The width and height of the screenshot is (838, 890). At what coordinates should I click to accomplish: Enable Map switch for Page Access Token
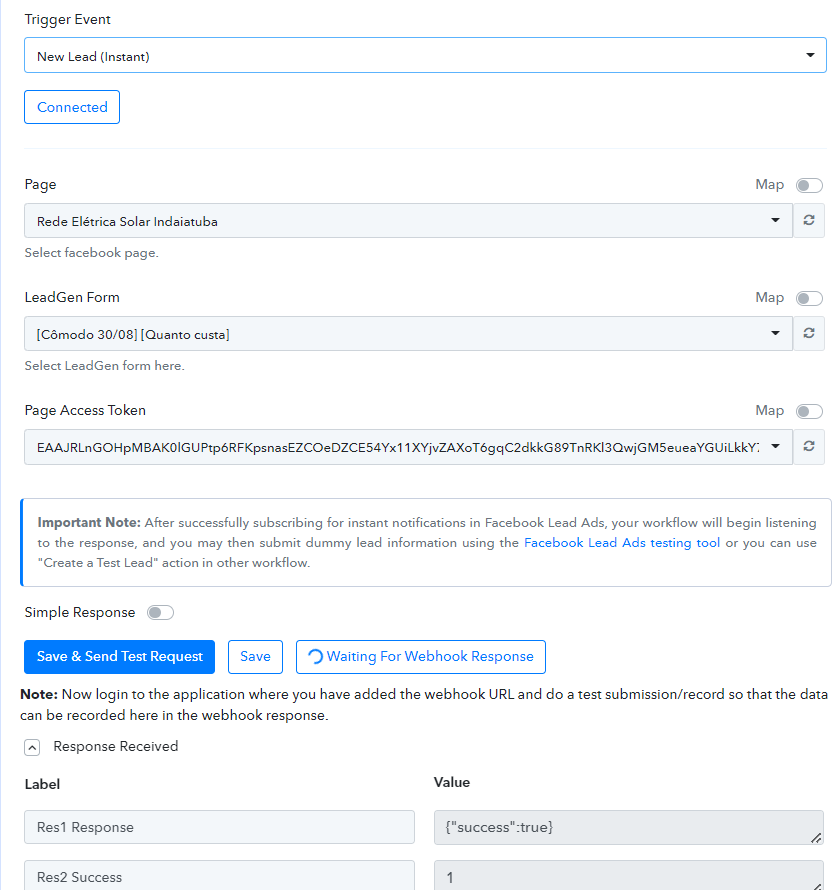[809, 411]
